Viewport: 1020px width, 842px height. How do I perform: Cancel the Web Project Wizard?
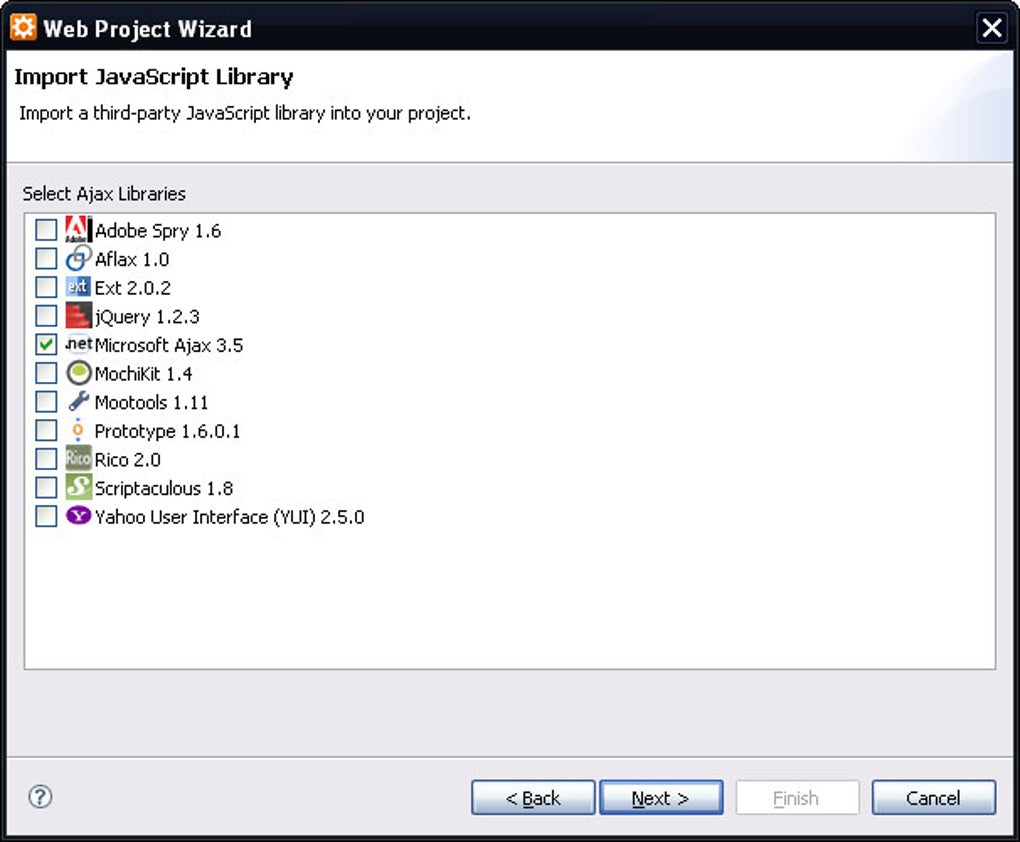click(933, 798)
